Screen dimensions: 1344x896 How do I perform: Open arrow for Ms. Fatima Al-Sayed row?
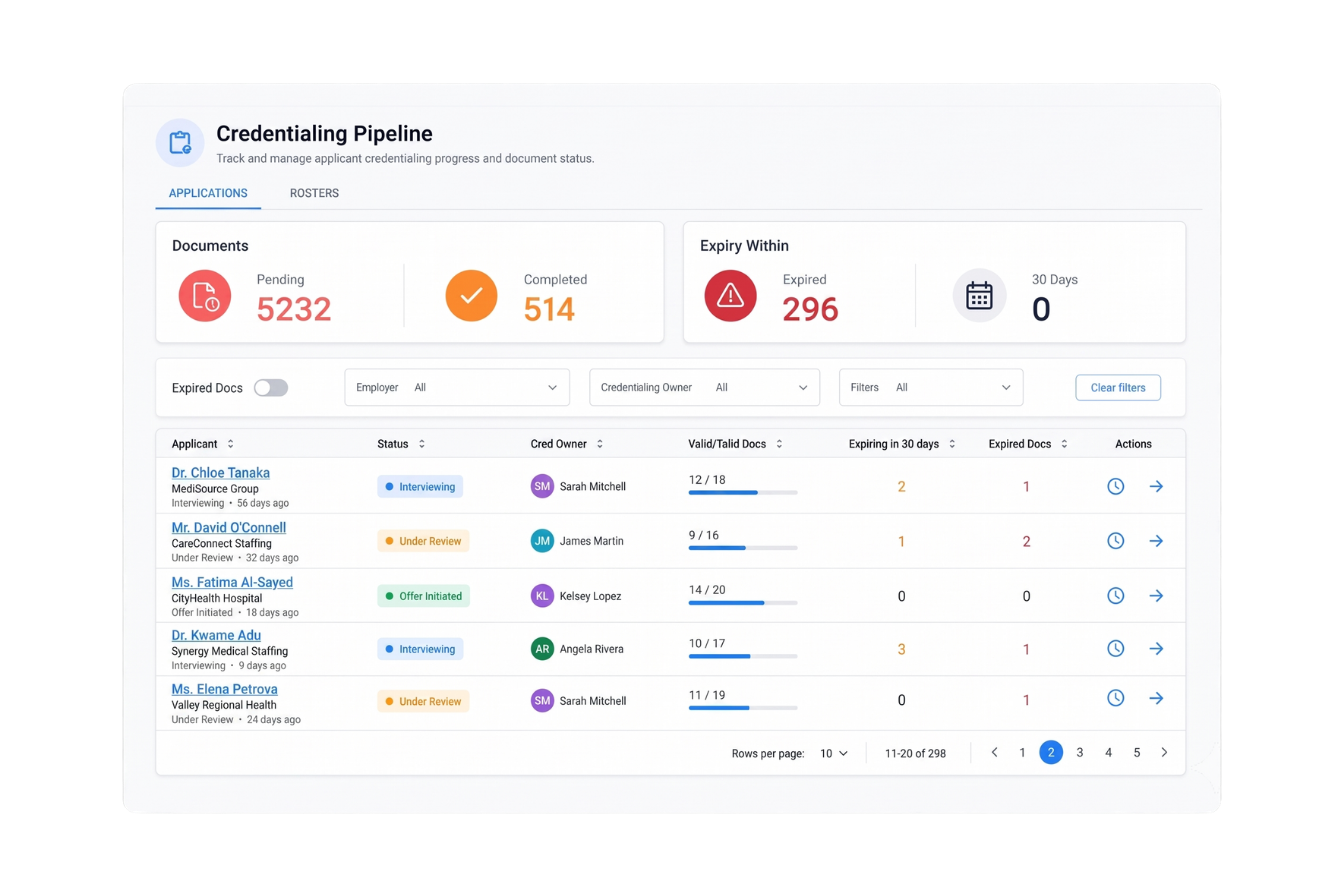[x=1156, y=596]
